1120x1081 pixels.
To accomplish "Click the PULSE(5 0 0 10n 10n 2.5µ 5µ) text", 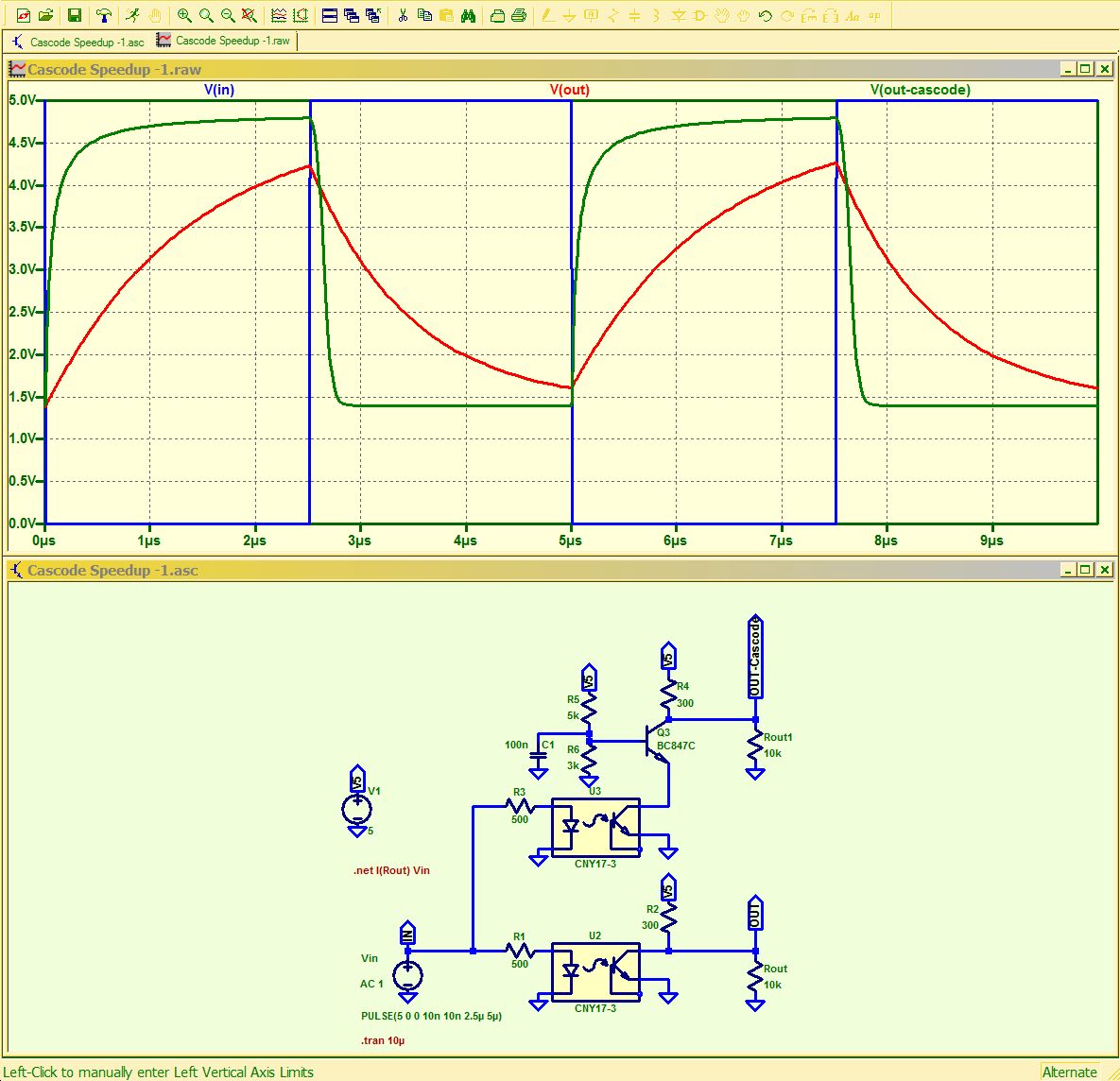I will [x=431, y=1016].
